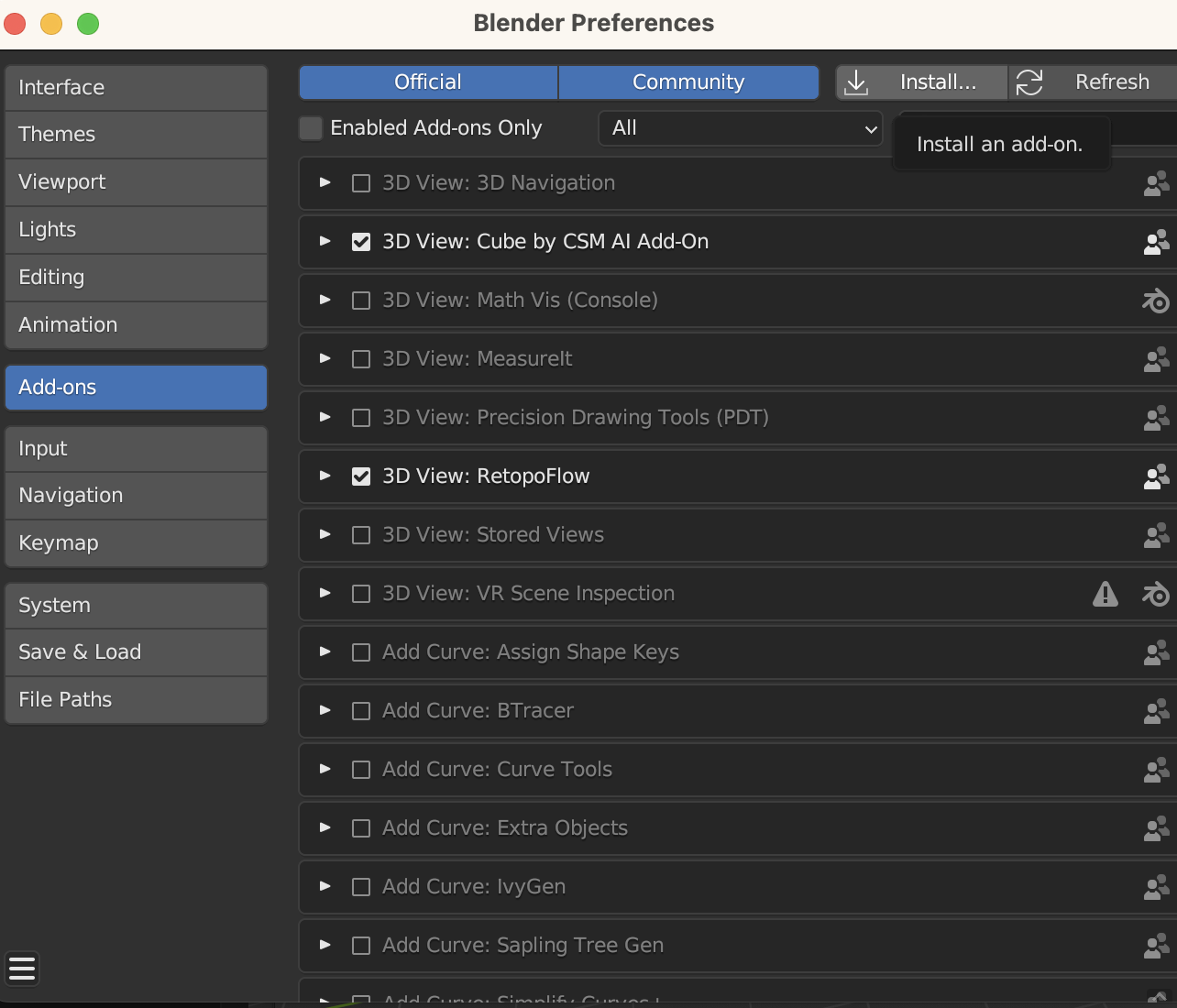1177x1008 pixels.
Task: Enable the Measurelt add-on checkbox
Action: point(360,359)
